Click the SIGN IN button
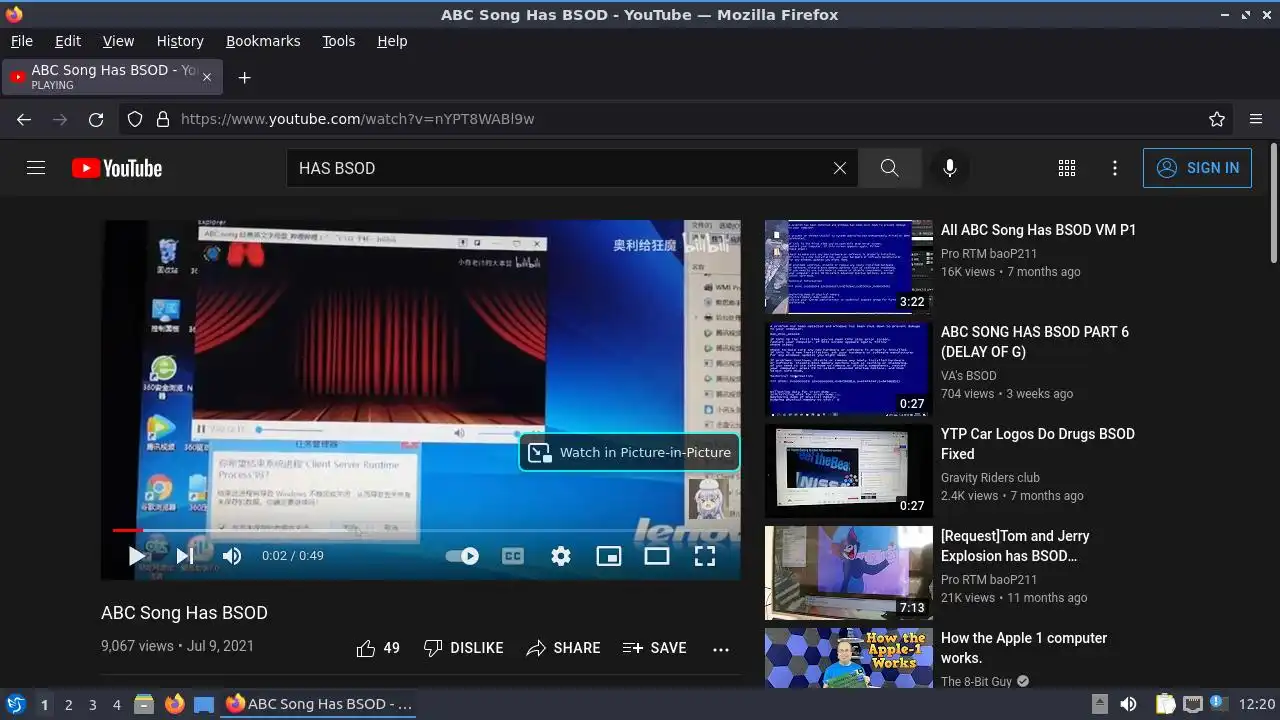 tap(1197, 168)
